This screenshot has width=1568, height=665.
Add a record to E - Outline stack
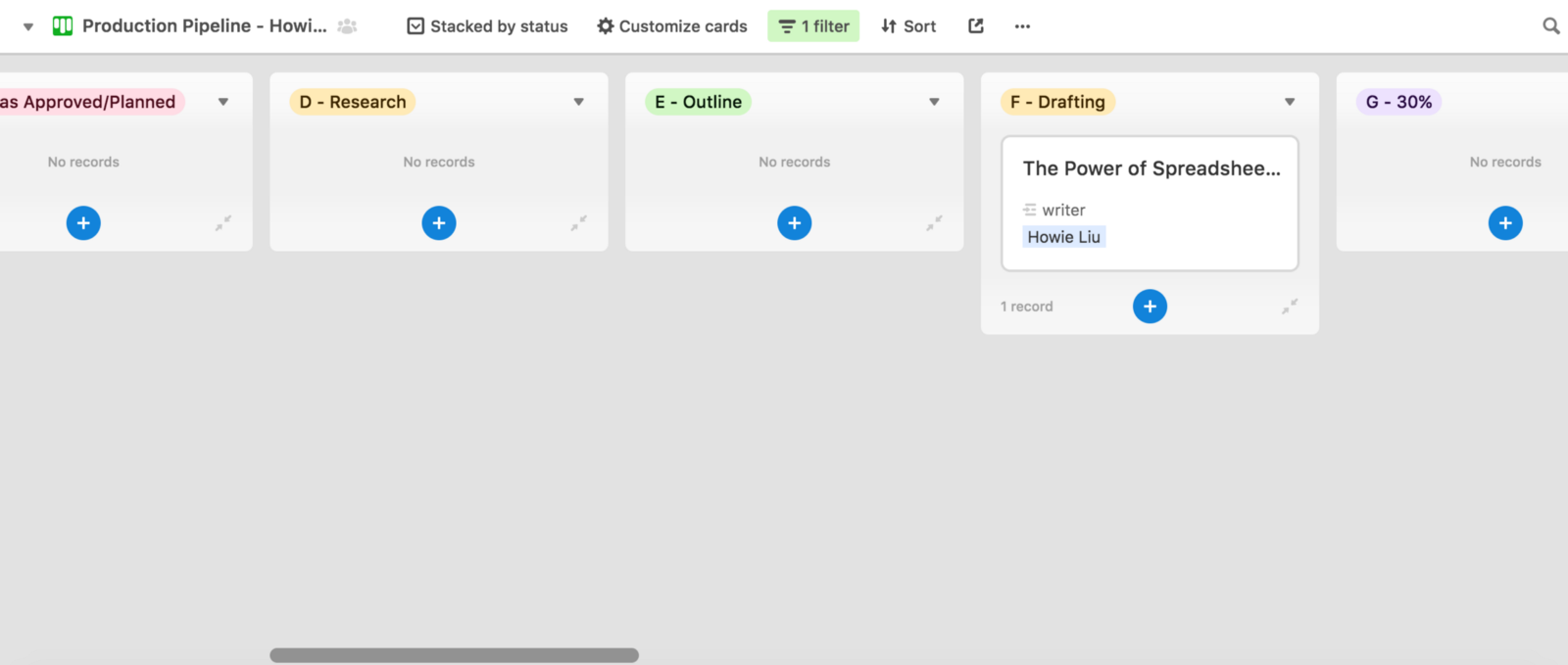(795, 223)
